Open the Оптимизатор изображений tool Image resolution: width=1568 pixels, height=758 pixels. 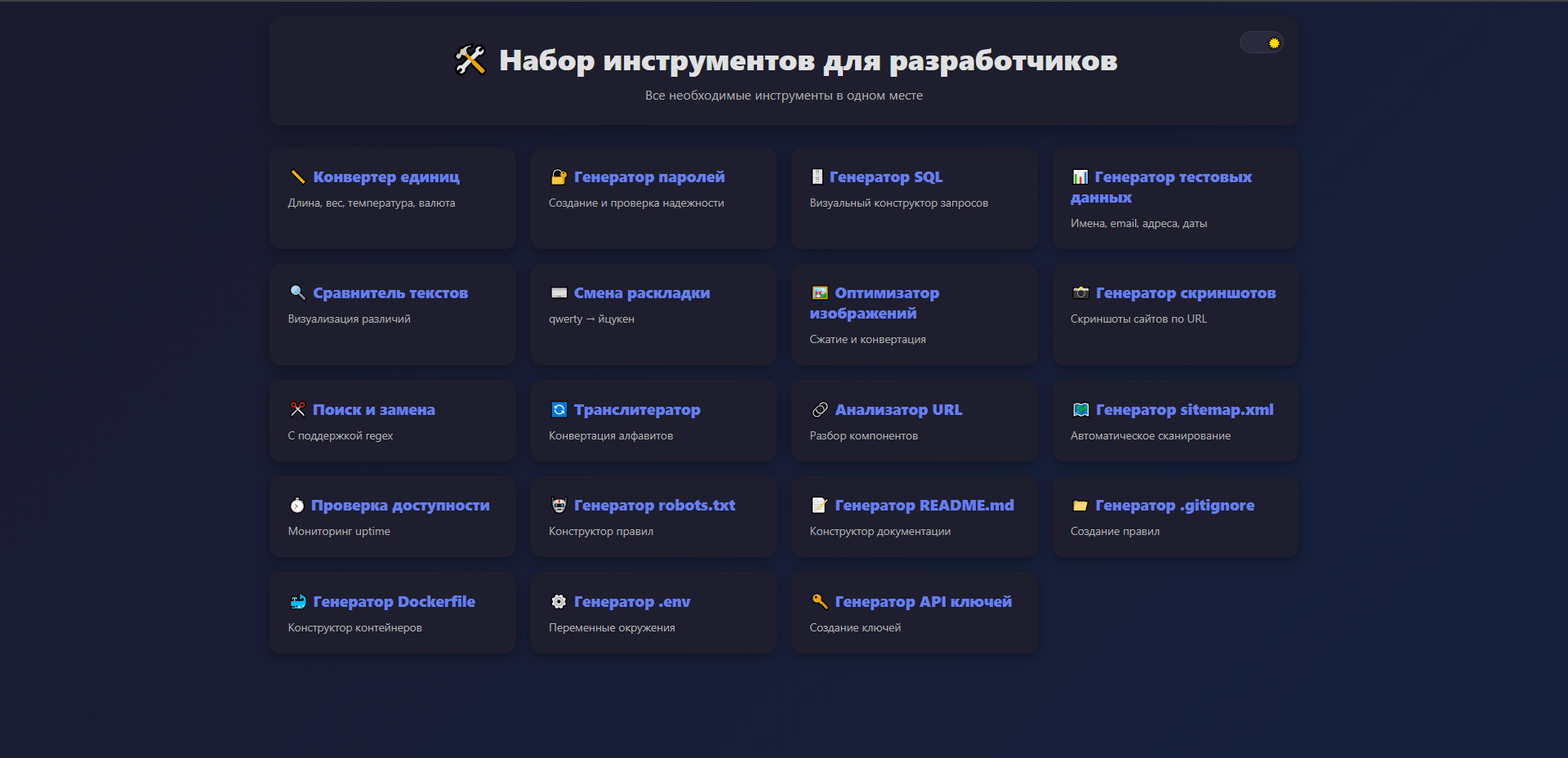point(913,314)
